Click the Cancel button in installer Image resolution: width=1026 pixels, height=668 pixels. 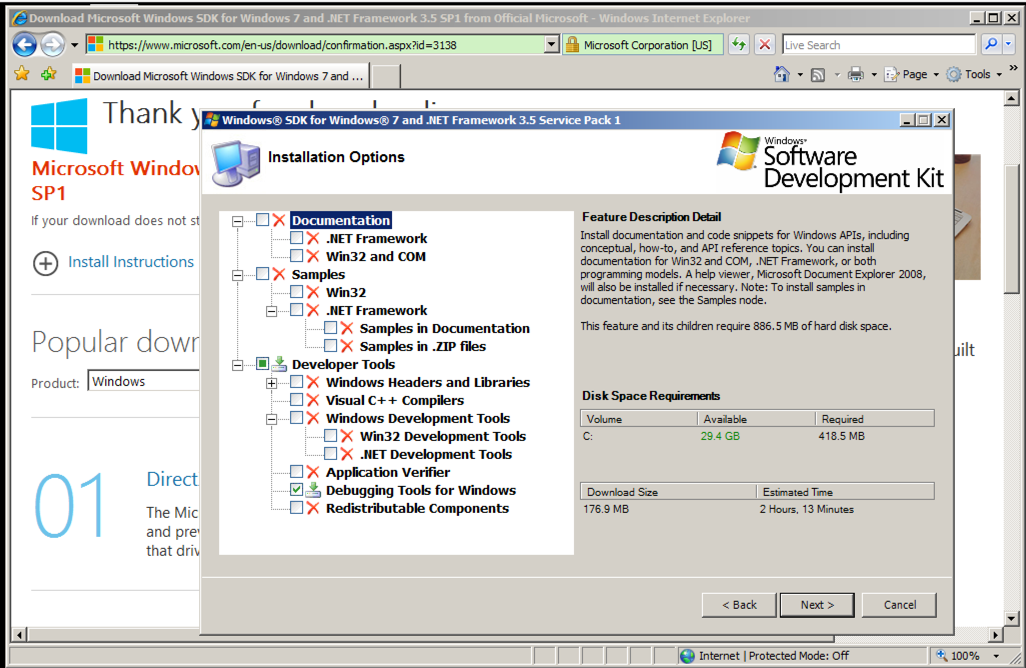point(900,605)
